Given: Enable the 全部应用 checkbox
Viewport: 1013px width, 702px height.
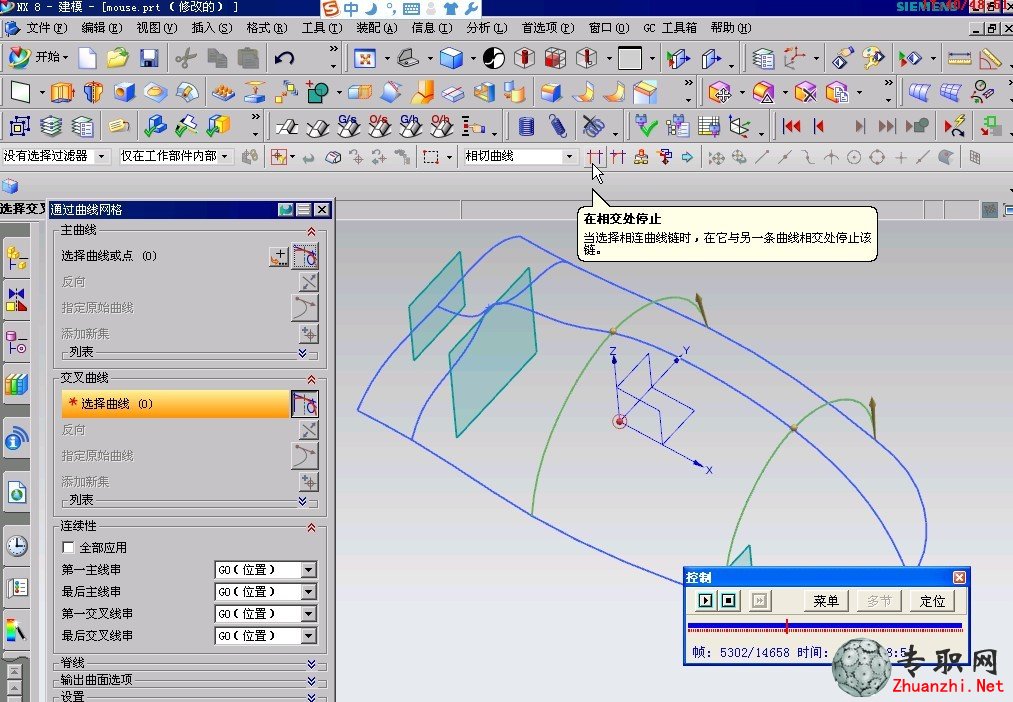Looking at the screenshot, I should click(68, 548).
